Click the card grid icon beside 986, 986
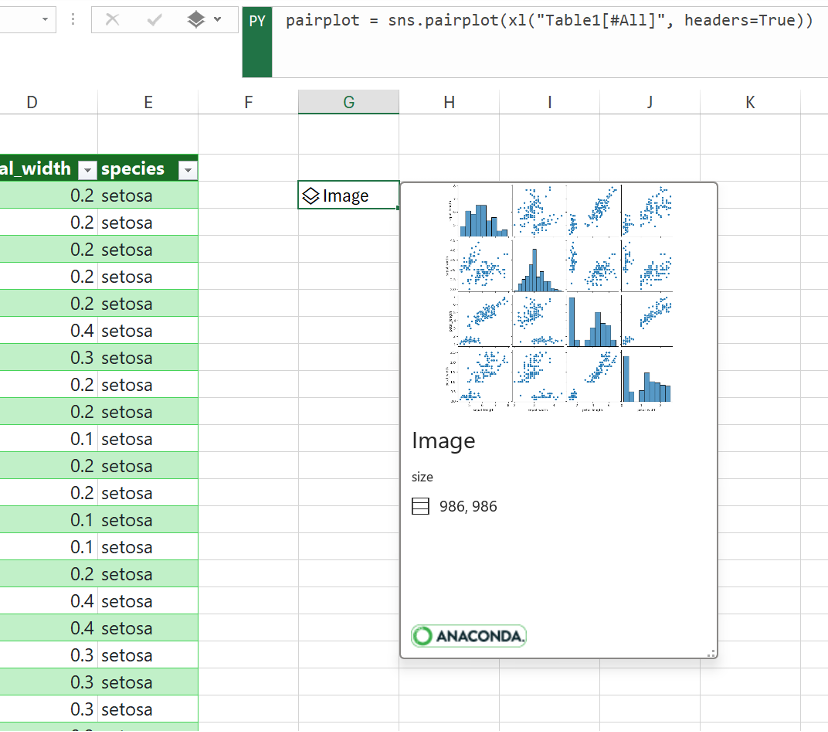 pos(422,506)
